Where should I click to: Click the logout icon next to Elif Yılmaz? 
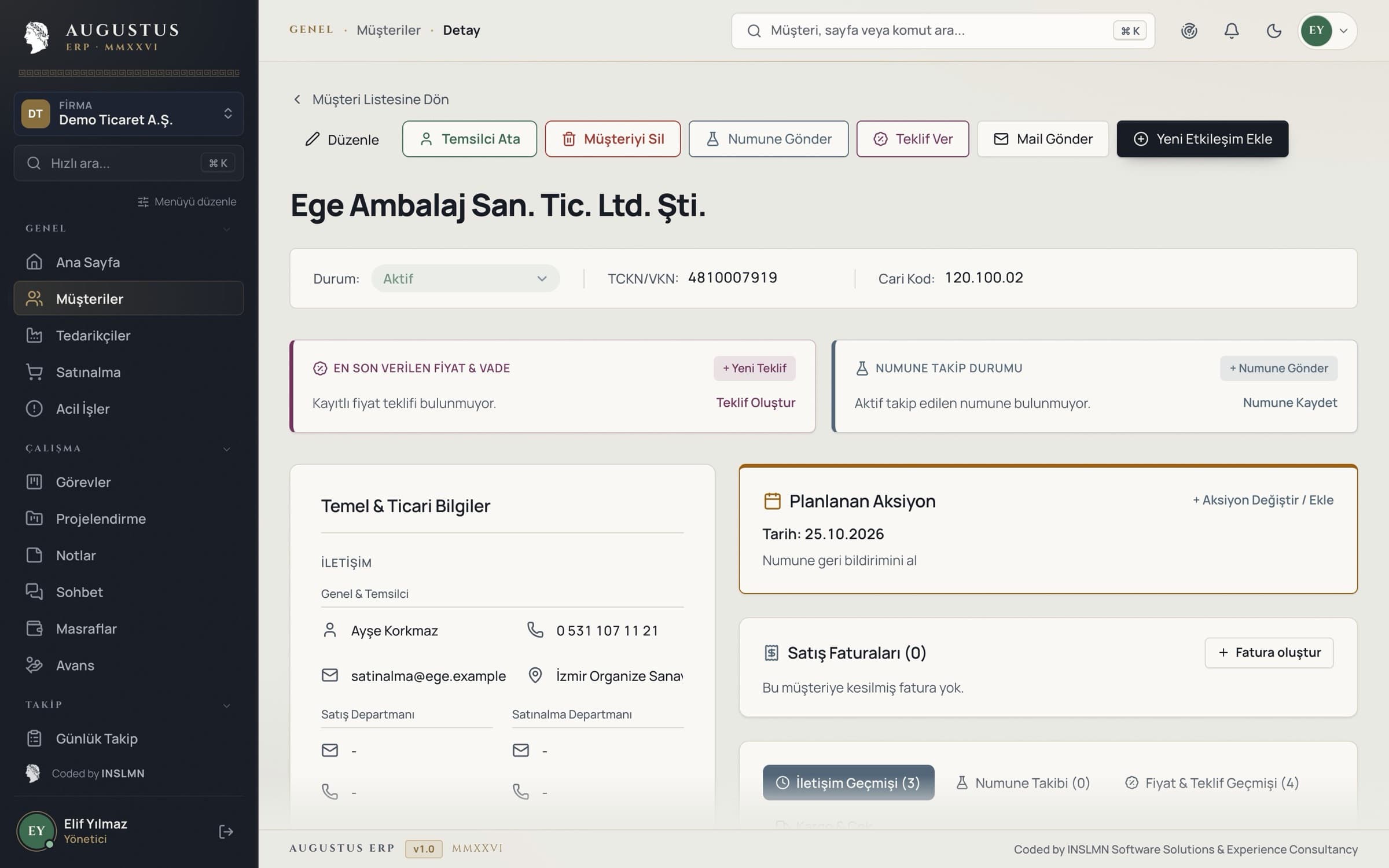pyautogui.click(x=226, y=832)
